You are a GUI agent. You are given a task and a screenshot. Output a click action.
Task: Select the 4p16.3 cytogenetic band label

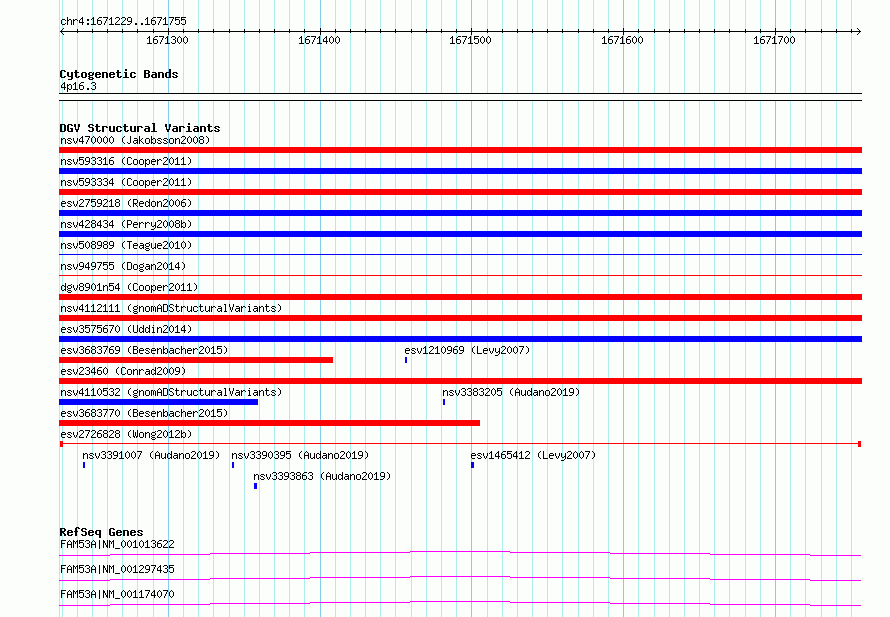[78, 86]
